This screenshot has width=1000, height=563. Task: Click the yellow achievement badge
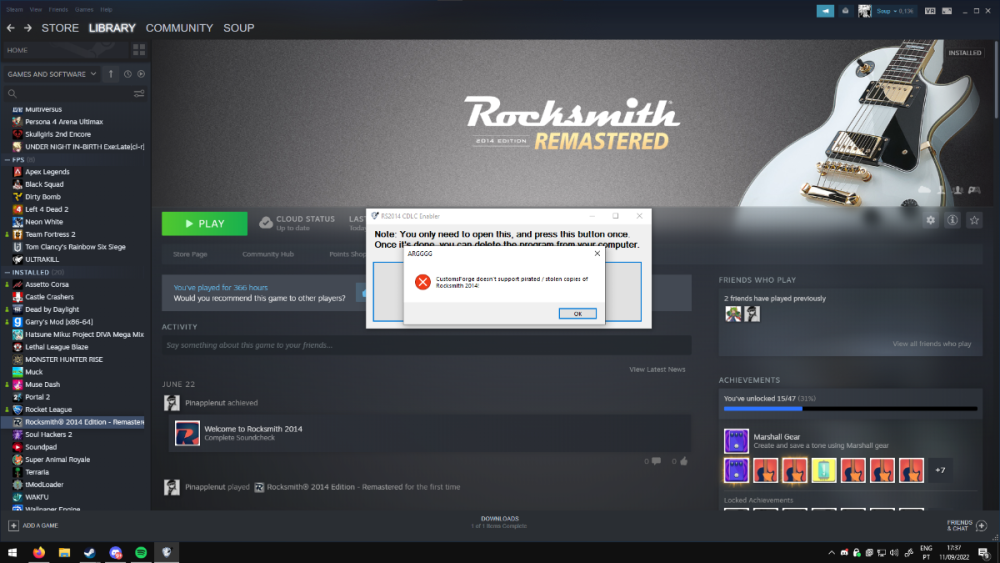coord(823,471)
